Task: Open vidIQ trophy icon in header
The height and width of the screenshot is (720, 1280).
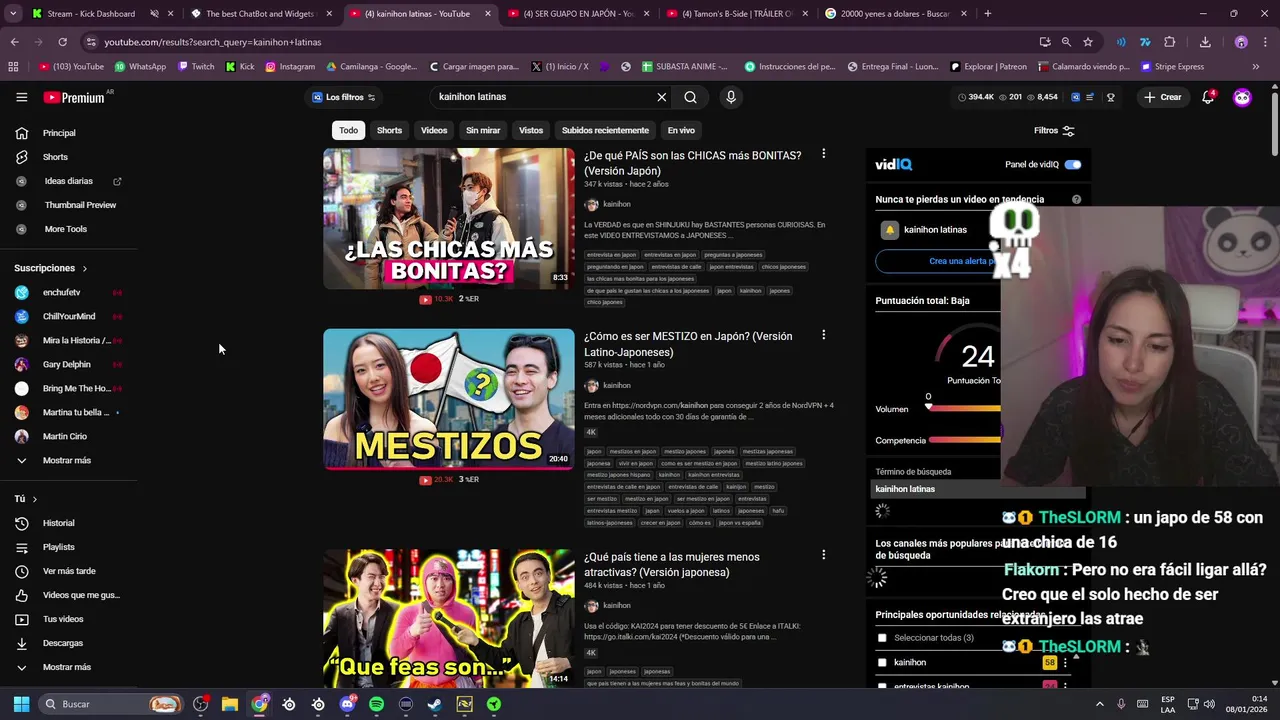Action: (1111, 97)
